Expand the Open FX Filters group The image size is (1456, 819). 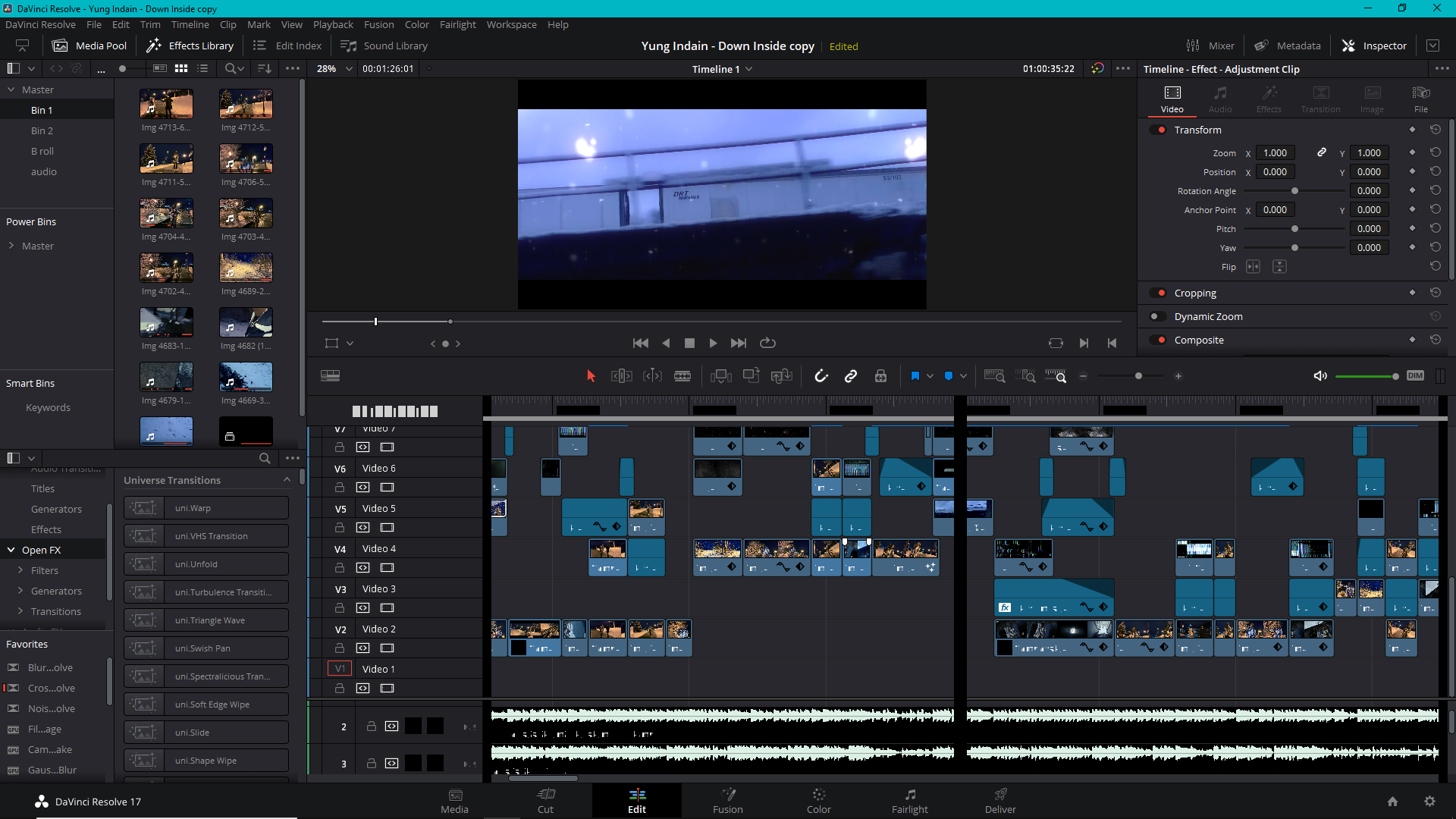coord(20,570)
